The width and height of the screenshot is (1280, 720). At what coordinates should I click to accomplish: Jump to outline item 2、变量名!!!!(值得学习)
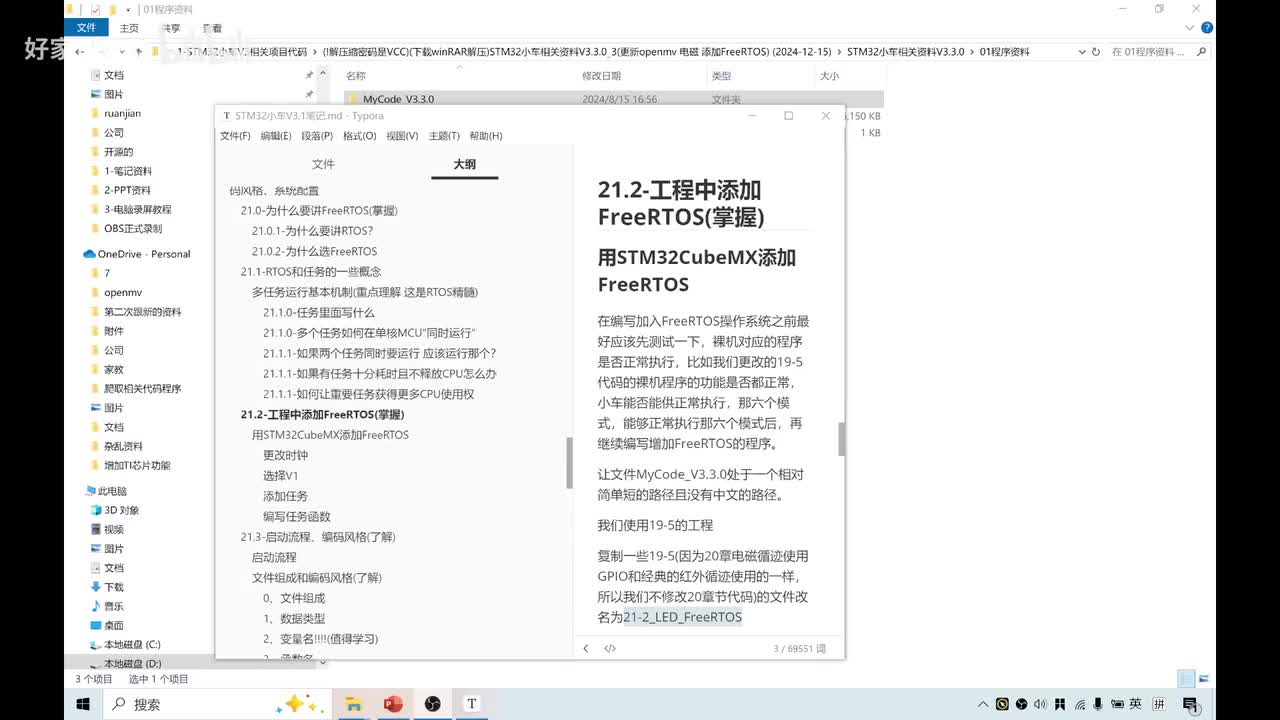click(x=320, y=638)
